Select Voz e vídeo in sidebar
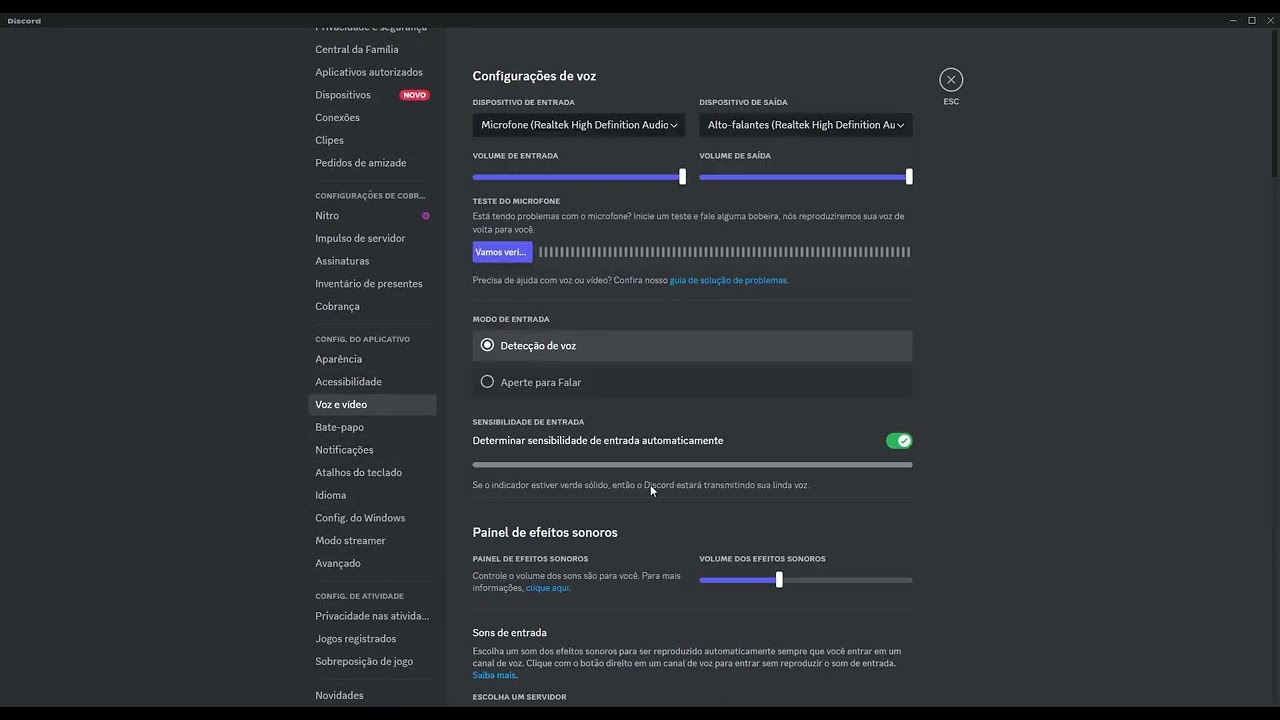 [x=372, y=405]
